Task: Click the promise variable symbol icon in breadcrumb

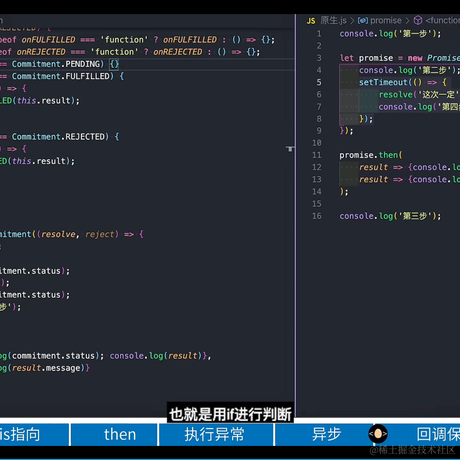Action: [x=363, y=21]
